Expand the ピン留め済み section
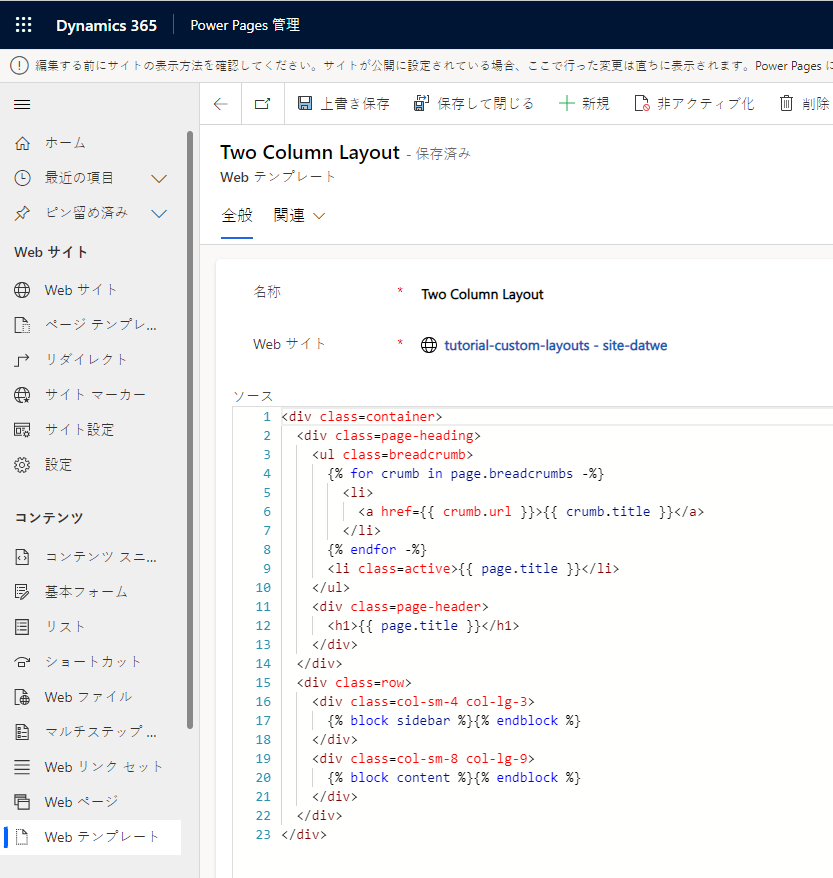This screenshot has height=878, width=833. tap(158, 213)
